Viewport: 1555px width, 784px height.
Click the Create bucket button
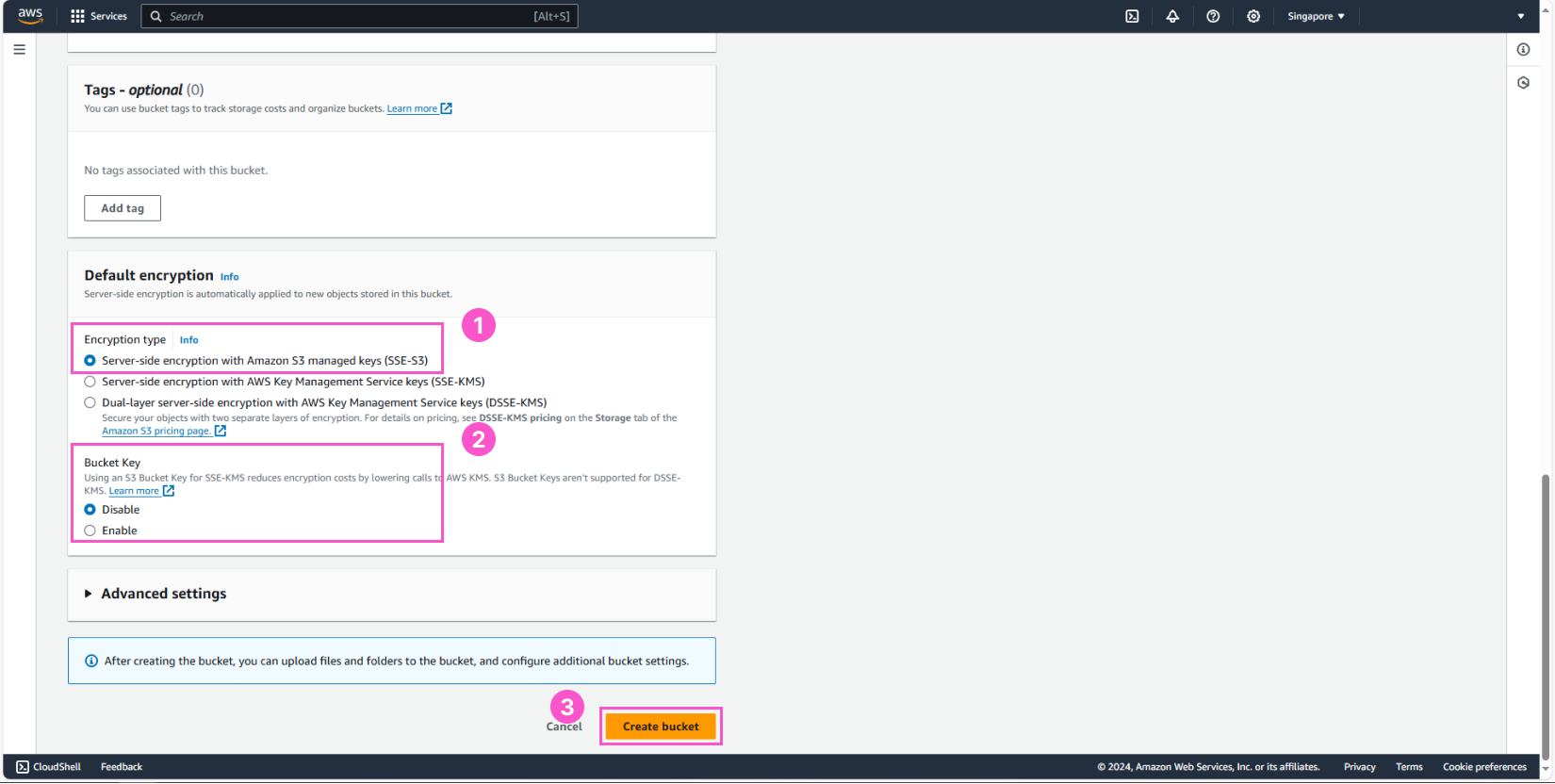click(x=661, y=727)
